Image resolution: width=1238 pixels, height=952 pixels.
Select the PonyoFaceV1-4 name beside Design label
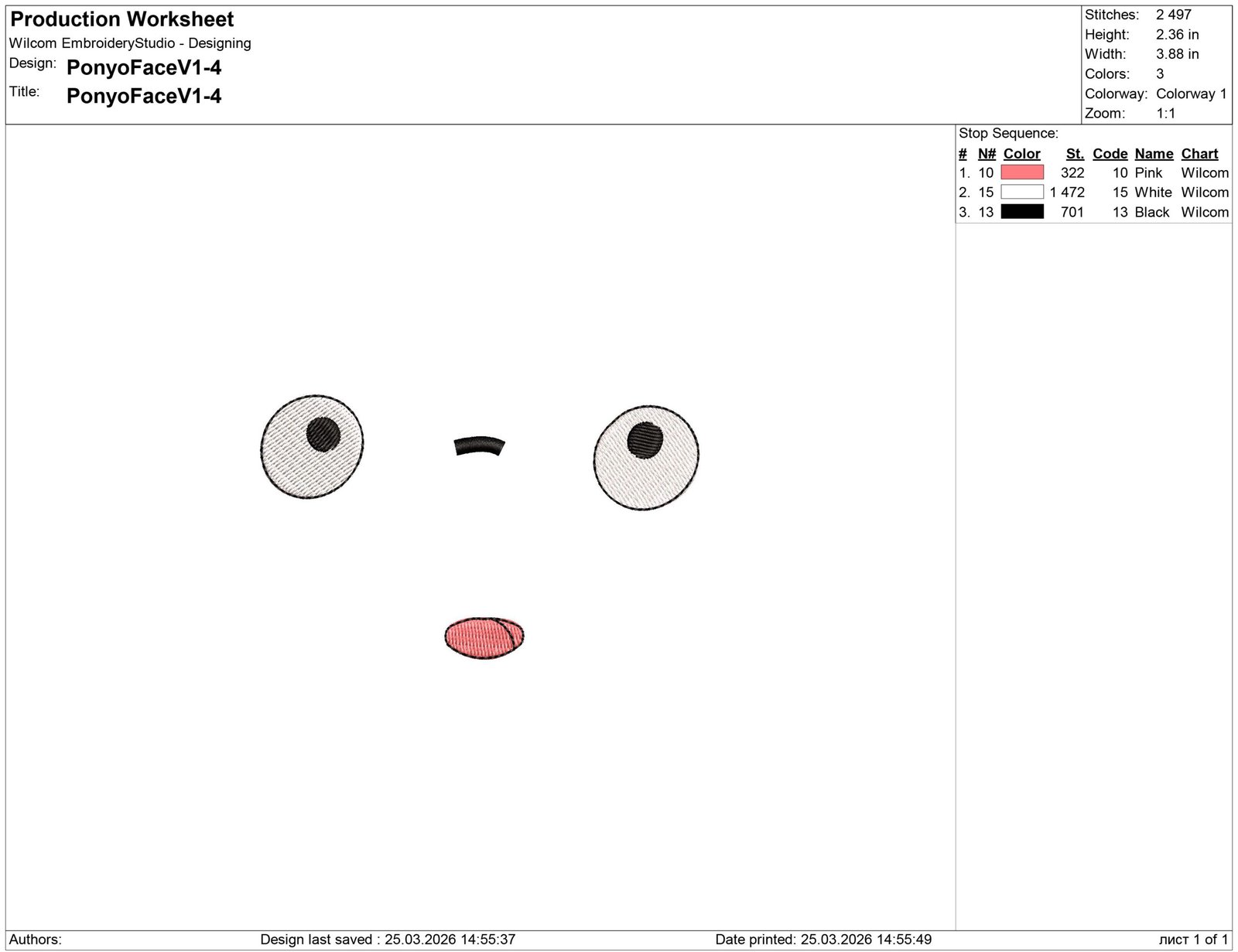[144, 68]
